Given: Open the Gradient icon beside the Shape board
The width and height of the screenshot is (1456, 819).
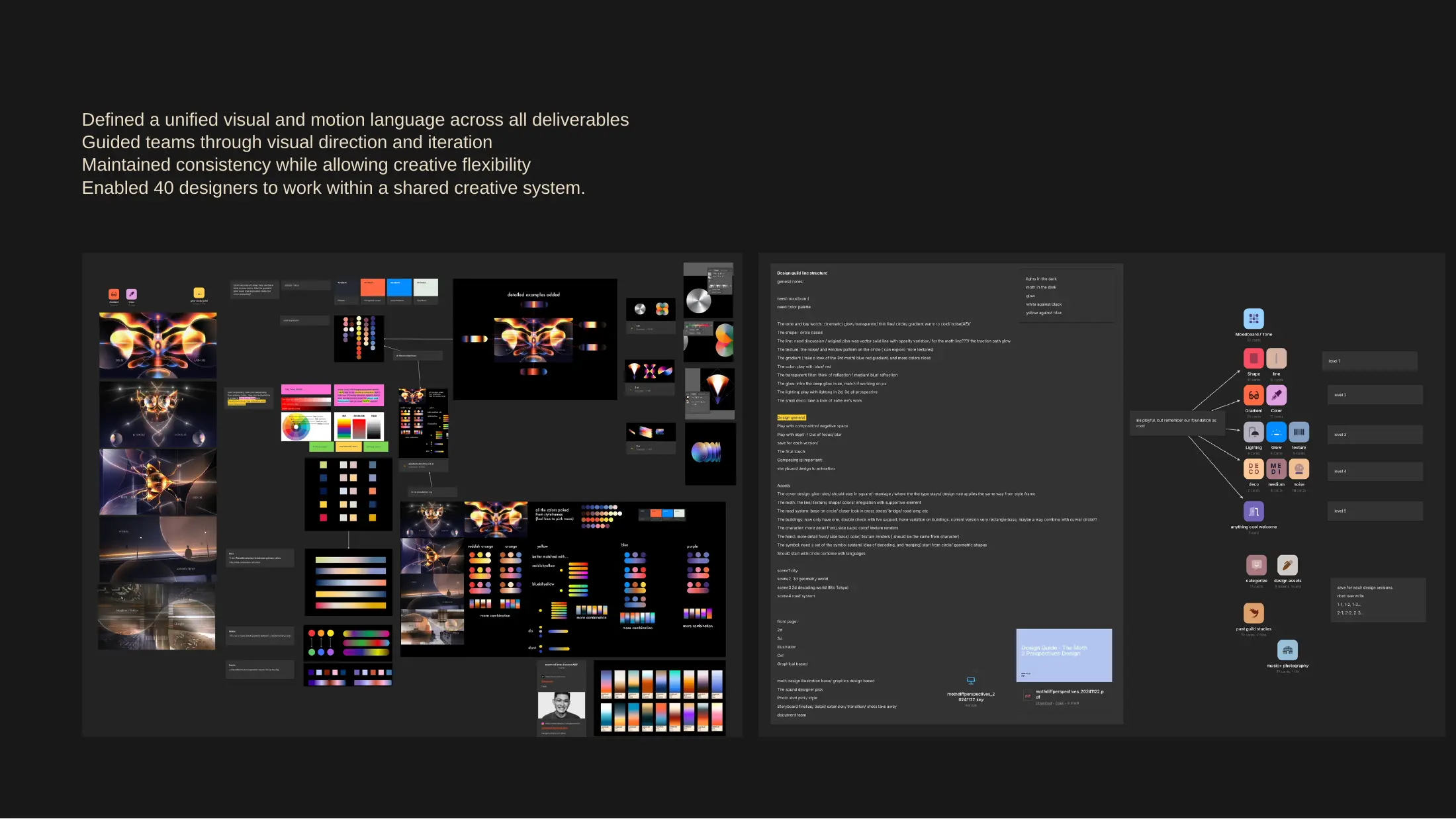Looking at the screenshot, I should pos(1253,396).
